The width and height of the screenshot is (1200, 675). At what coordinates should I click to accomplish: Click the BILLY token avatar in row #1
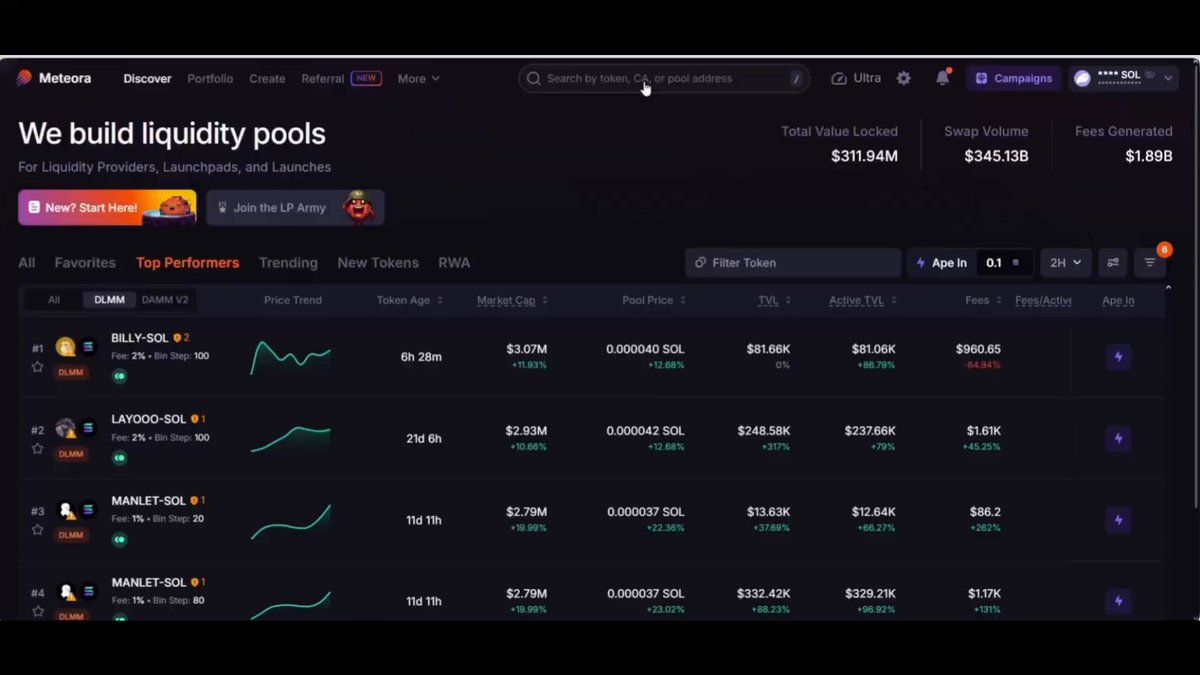66,347
